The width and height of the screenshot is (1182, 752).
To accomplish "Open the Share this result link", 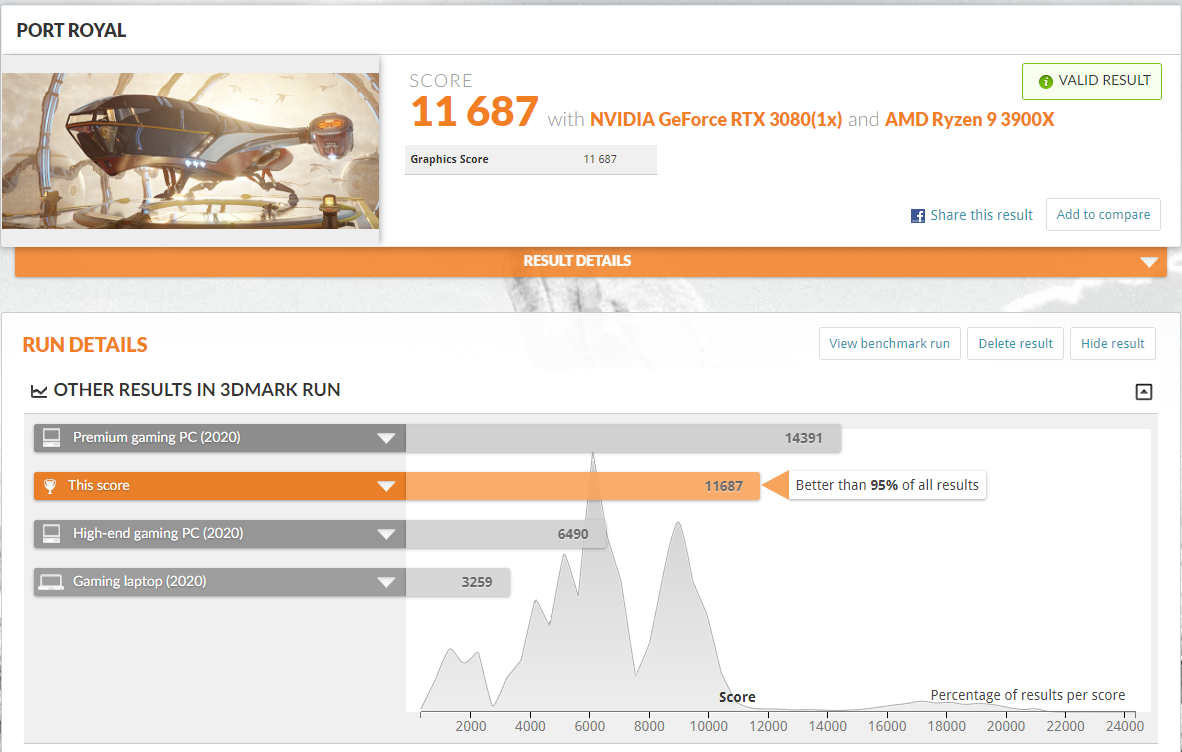I will click(x=981, y=216).
